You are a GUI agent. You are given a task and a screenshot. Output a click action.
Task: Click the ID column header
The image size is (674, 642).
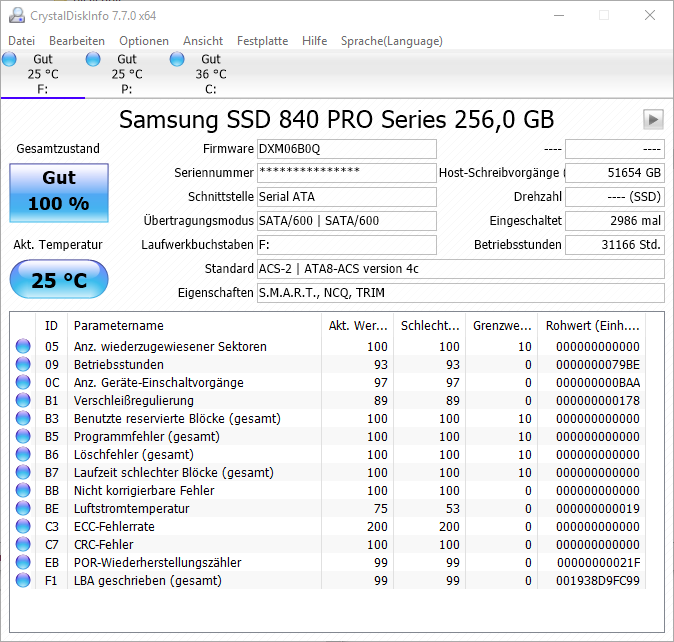(51, 326)
